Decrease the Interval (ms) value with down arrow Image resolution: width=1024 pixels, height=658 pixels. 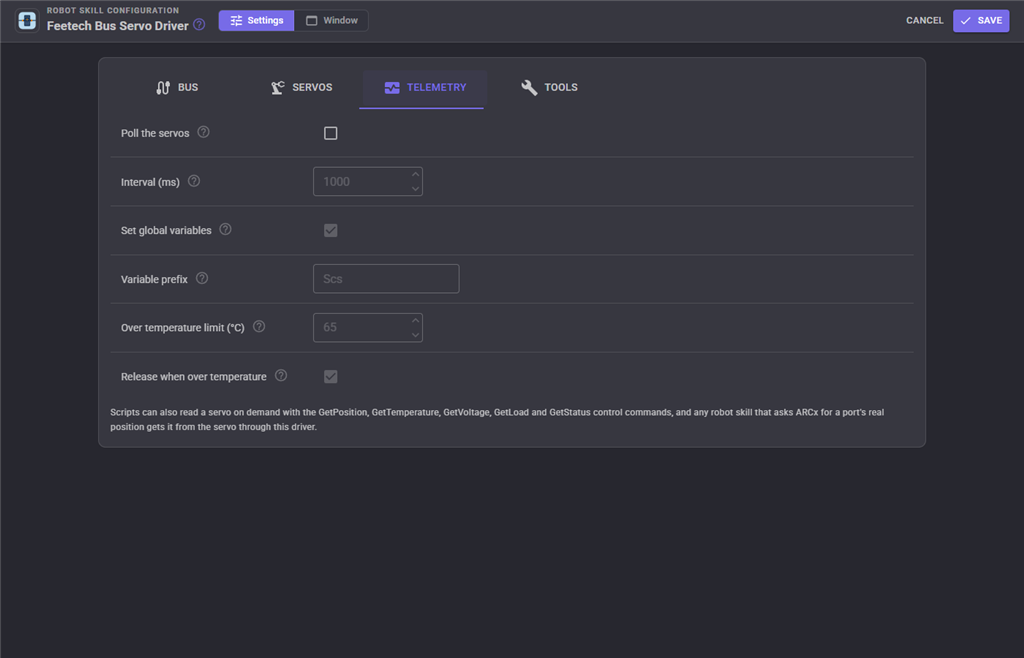coord(415,189)
